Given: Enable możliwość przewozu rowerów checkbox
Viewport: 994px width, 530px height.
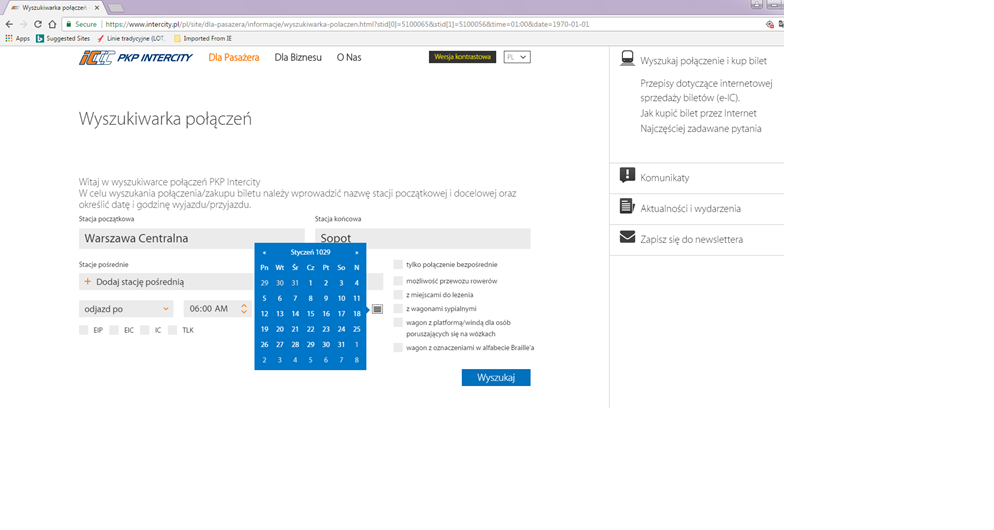Looking at the screenshot, I should [398, 281].
